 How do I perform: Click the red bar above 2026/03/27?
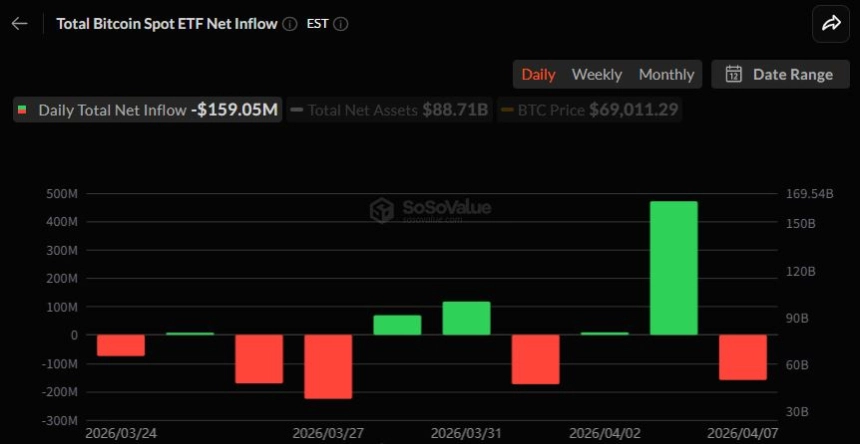click(328, 366)
